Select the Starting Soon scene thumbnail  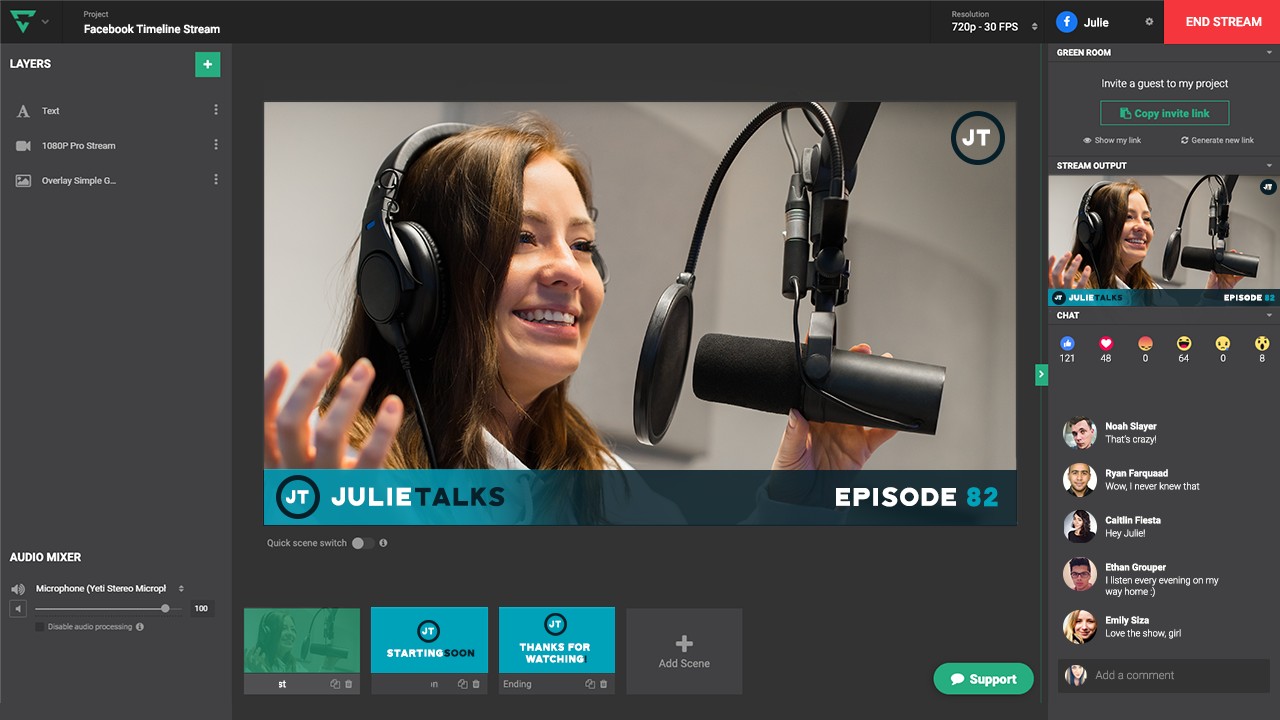coord(428,640)
